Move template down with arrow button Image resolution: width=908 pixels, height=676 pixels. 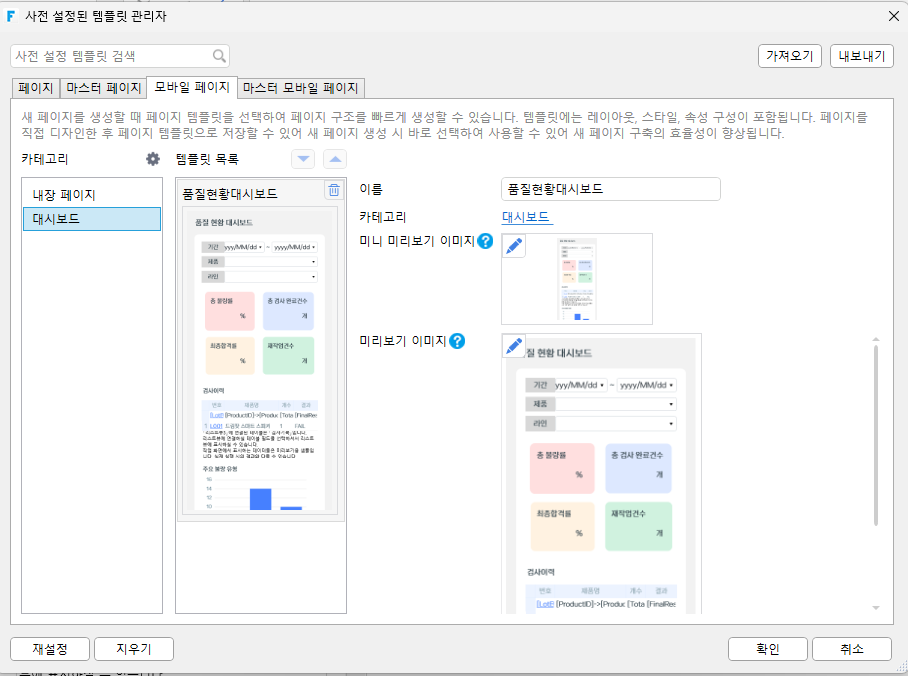tap(303, 159)
